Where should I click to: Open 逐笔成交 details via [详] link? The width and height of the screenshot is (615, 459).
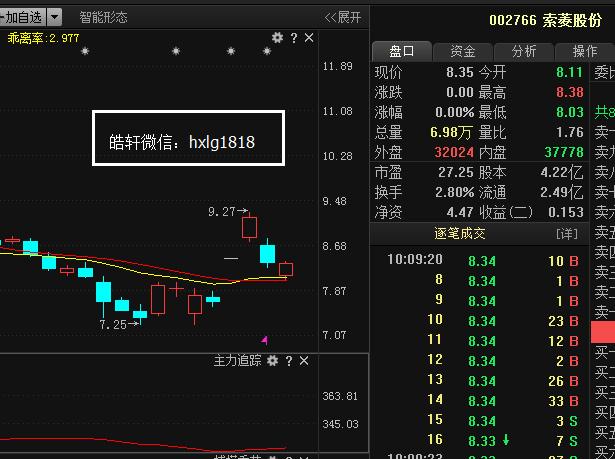[x=567, y=234]
